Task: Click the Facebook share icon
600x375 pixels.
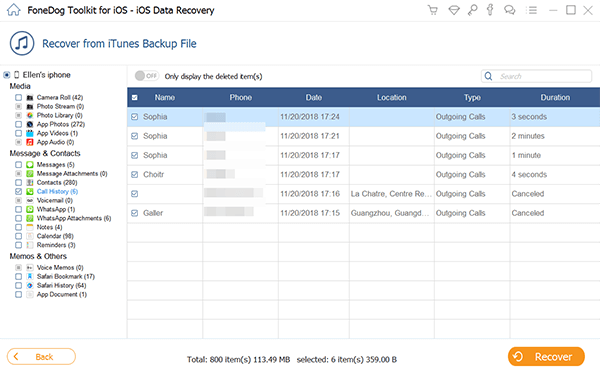Action: click(x=490, y=10)
